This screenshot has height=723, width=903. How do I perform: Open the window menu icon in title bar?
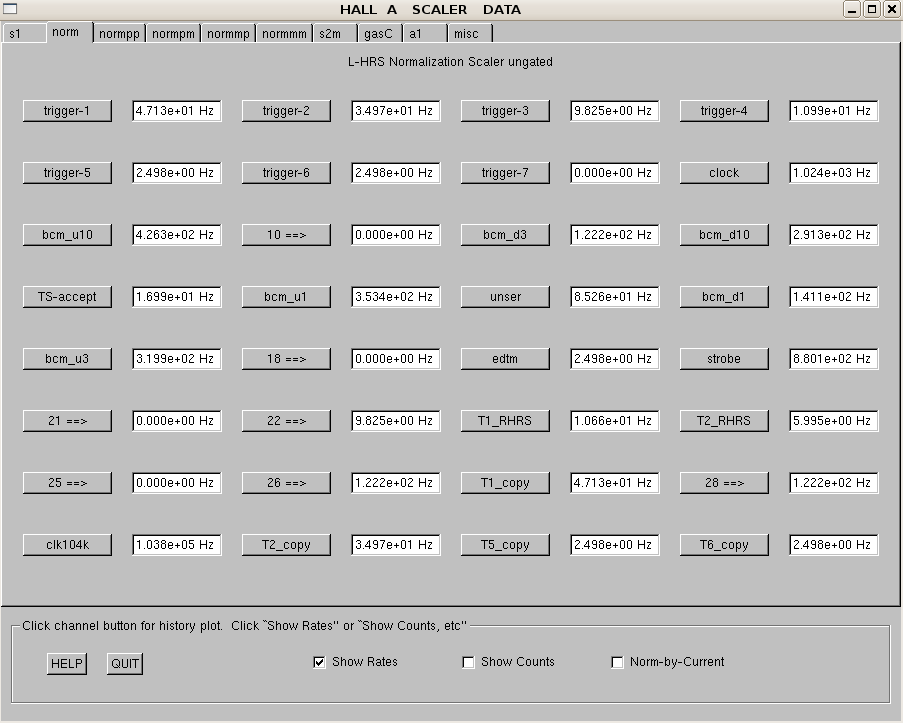pos(10,9)
